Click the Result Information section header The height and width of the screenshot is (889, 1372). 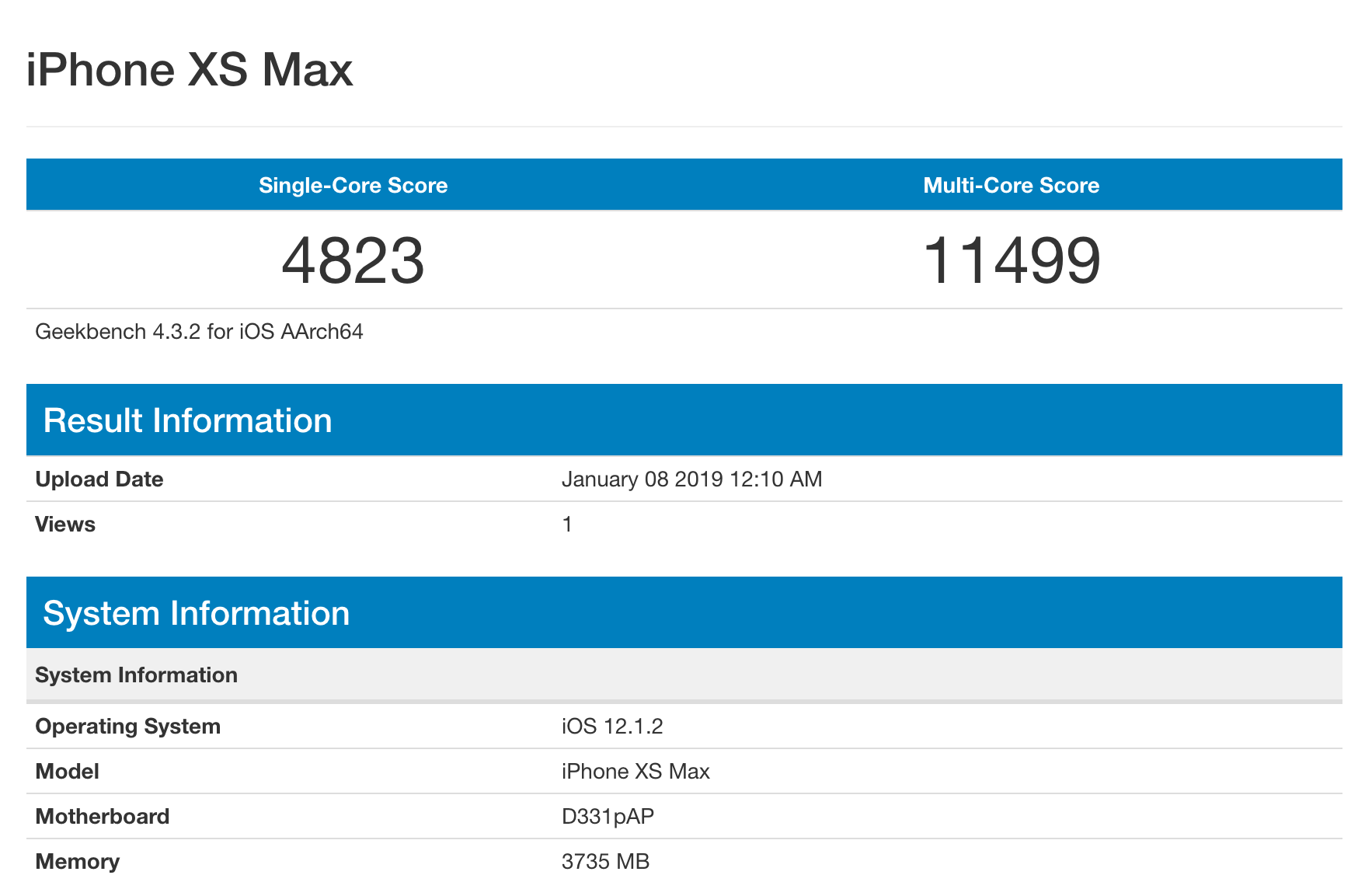coord(187,420)
